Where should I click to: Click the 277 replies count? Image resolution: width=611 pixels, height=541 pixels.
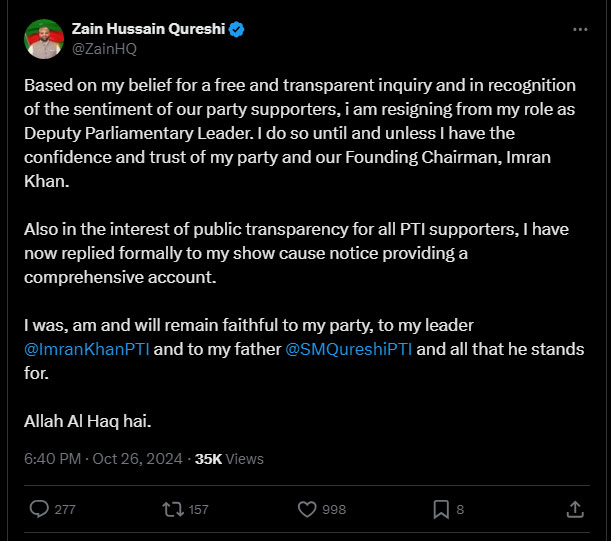pos(65,510)
